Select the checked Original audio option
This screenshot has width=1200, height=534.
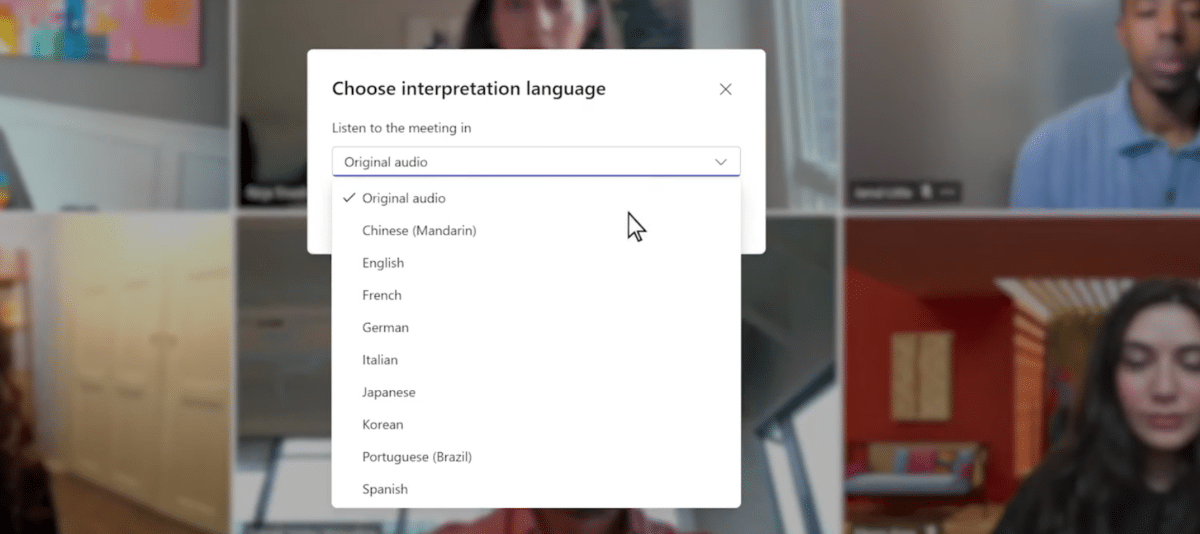(x=403, y=198)
